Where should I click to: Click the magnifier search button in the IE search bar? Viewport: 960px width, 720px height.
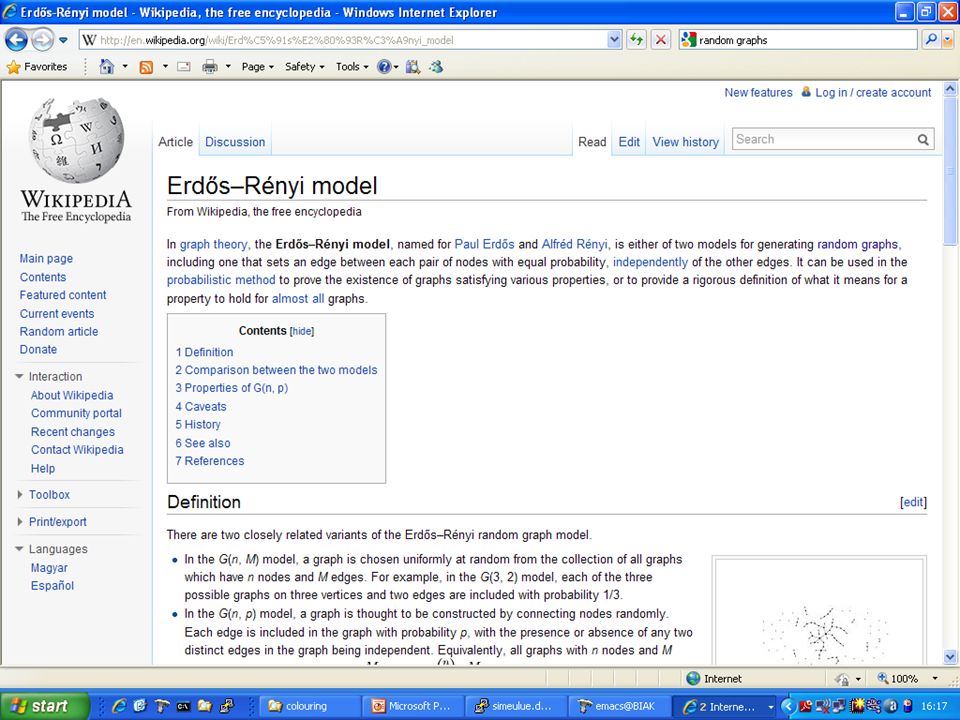(x=931, y=40)
